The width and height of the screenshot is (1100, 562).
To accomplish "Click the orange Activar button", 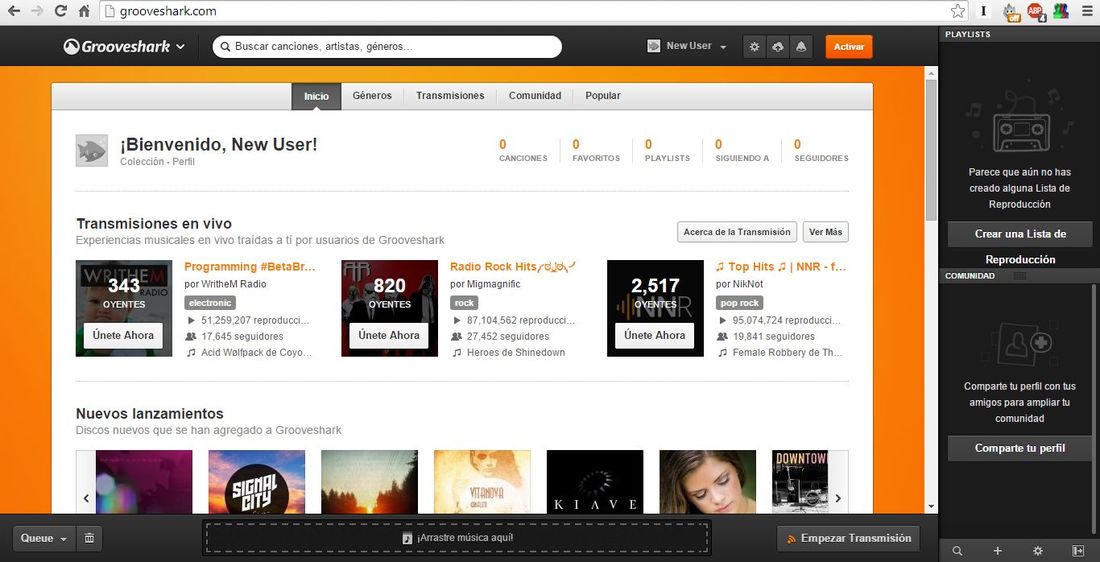I will coord(849,46).
